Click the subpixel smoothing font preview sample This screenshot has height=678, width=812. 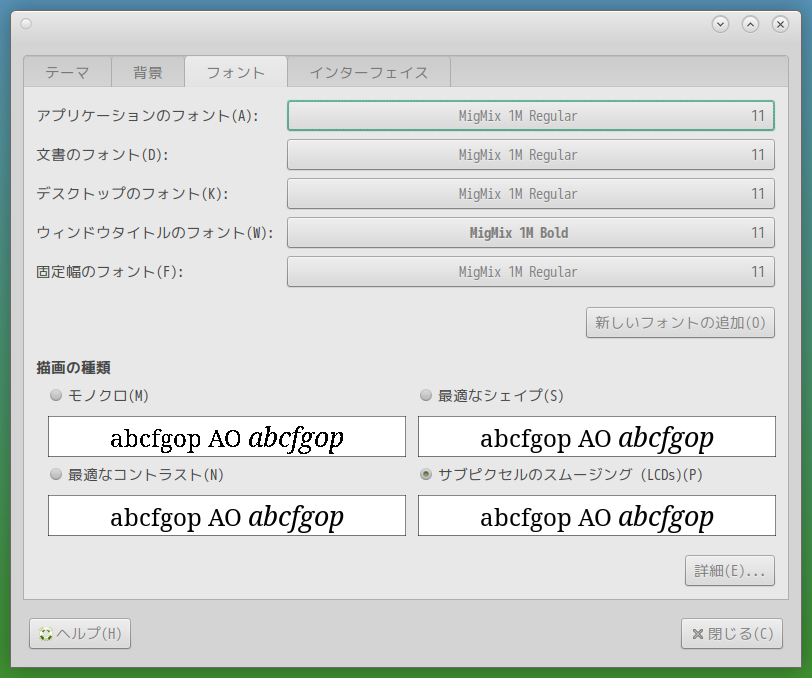[x=597, y=515]
